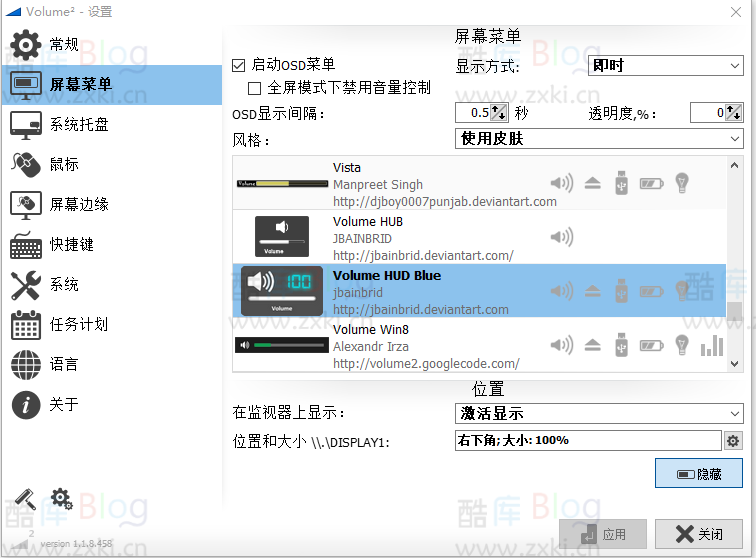
Task: Click the info icon beside 关于
Action: tap(26, 405)
